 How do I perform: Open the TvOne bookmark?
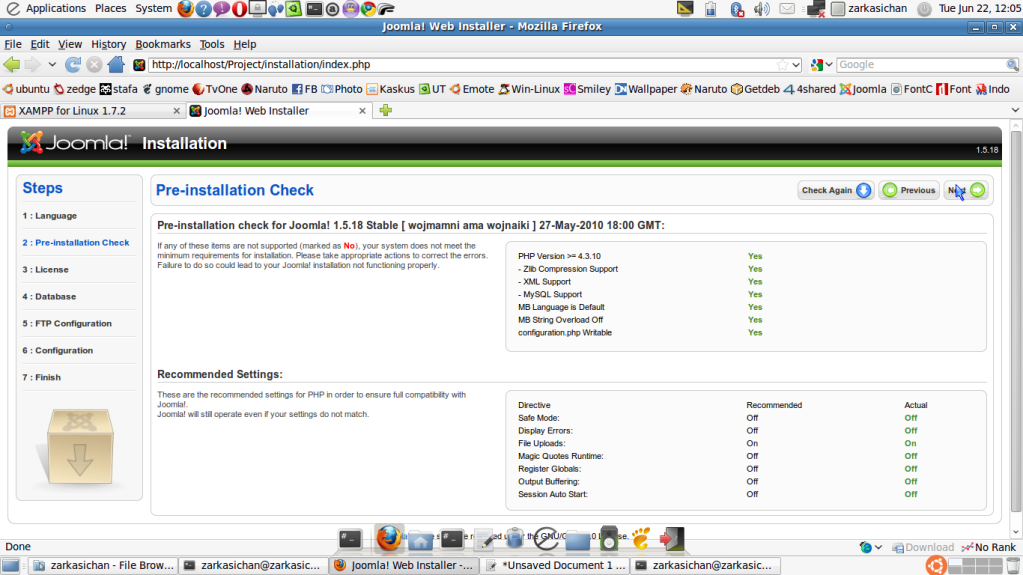215,89
